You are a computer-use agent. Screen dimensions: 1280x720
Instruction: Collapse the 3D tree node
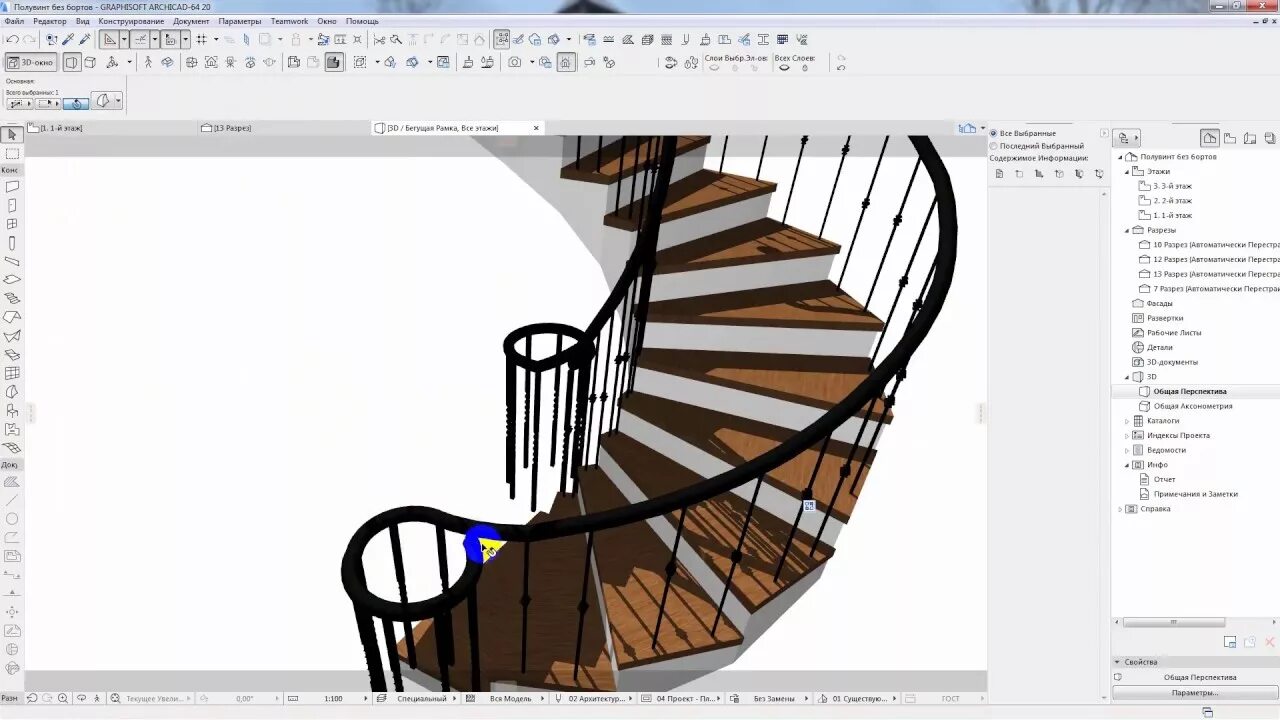click(1126, 377)
